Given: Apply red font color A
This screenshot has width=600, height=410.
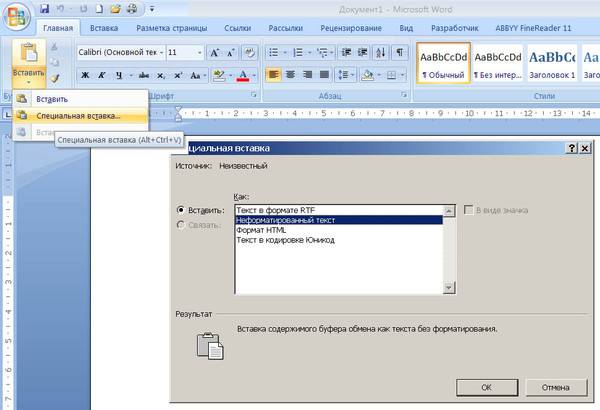Looking at the screenshot, I should [x=243, y=75].
